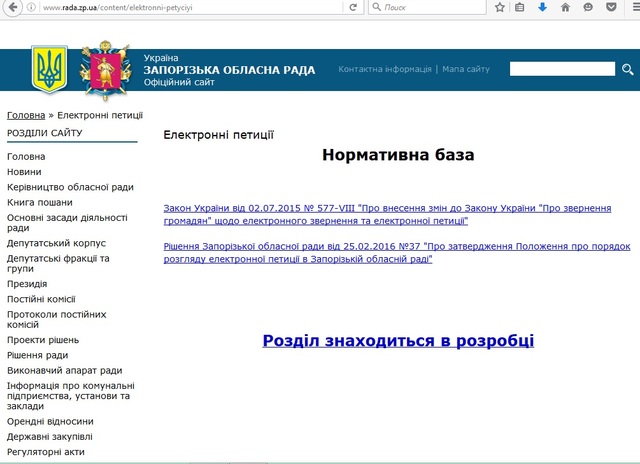Open 'Депутатський корпус' section

(x=56, y=243)
